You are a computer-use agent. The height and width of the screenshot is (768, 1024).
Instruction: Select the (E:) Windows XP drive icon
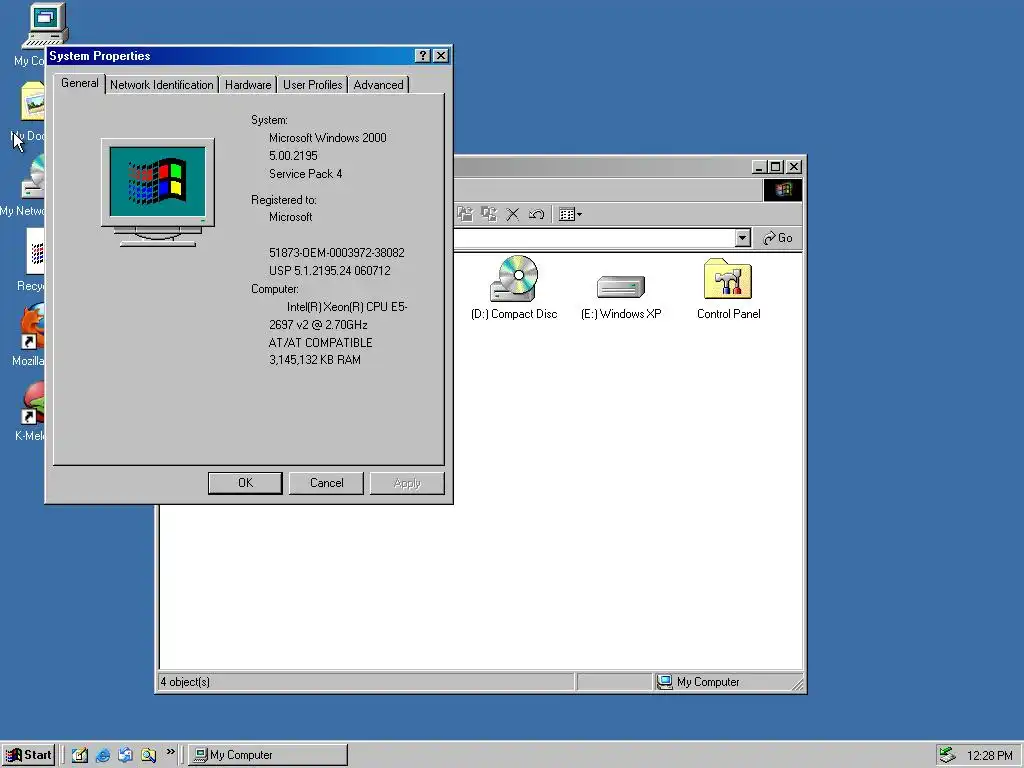[621, 297]
